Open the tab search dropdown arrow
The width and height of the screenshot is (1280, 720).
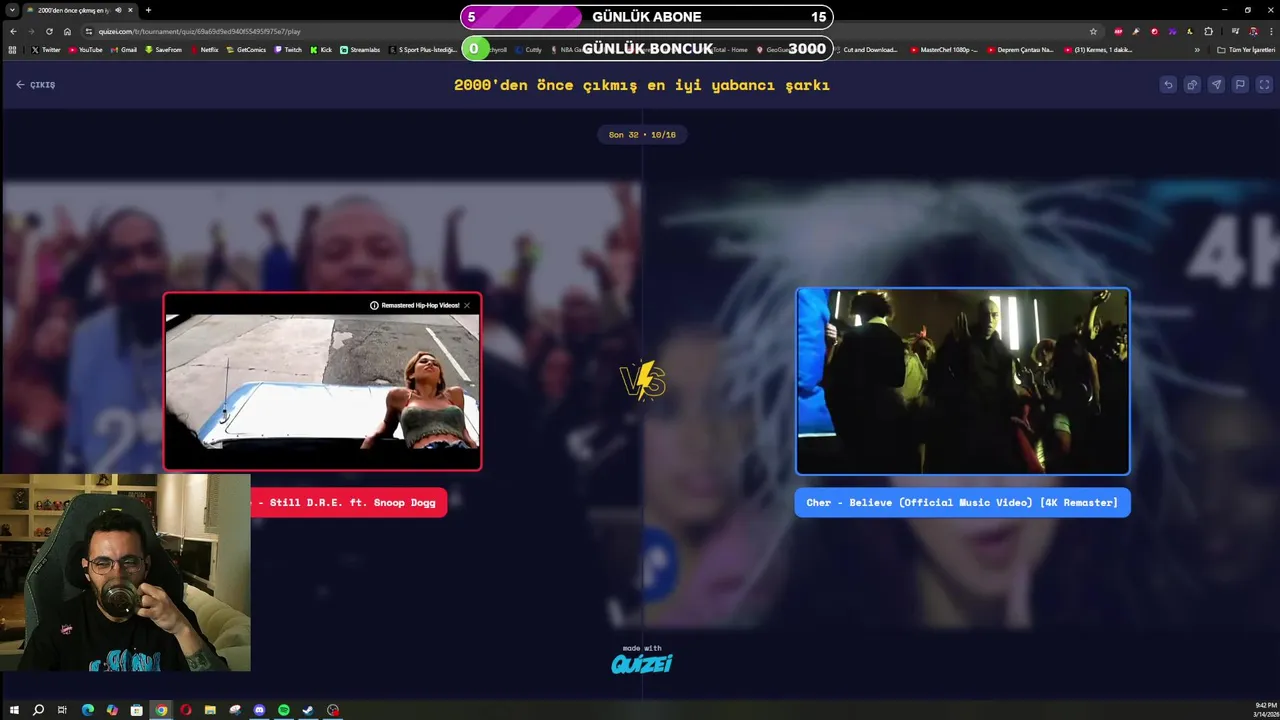tap(13, 10)
